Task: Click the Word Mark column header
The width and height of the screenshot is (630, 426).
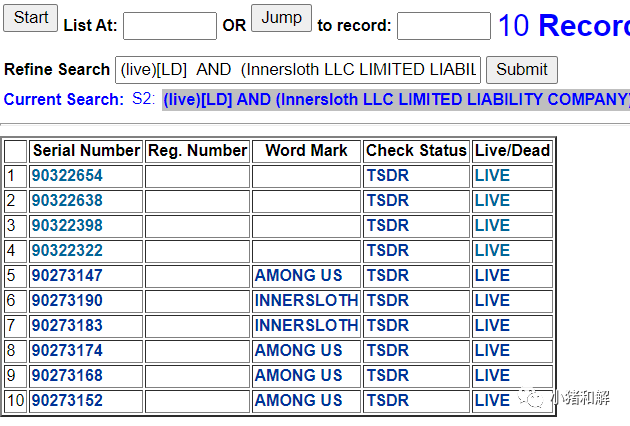Action: (306, 151)
